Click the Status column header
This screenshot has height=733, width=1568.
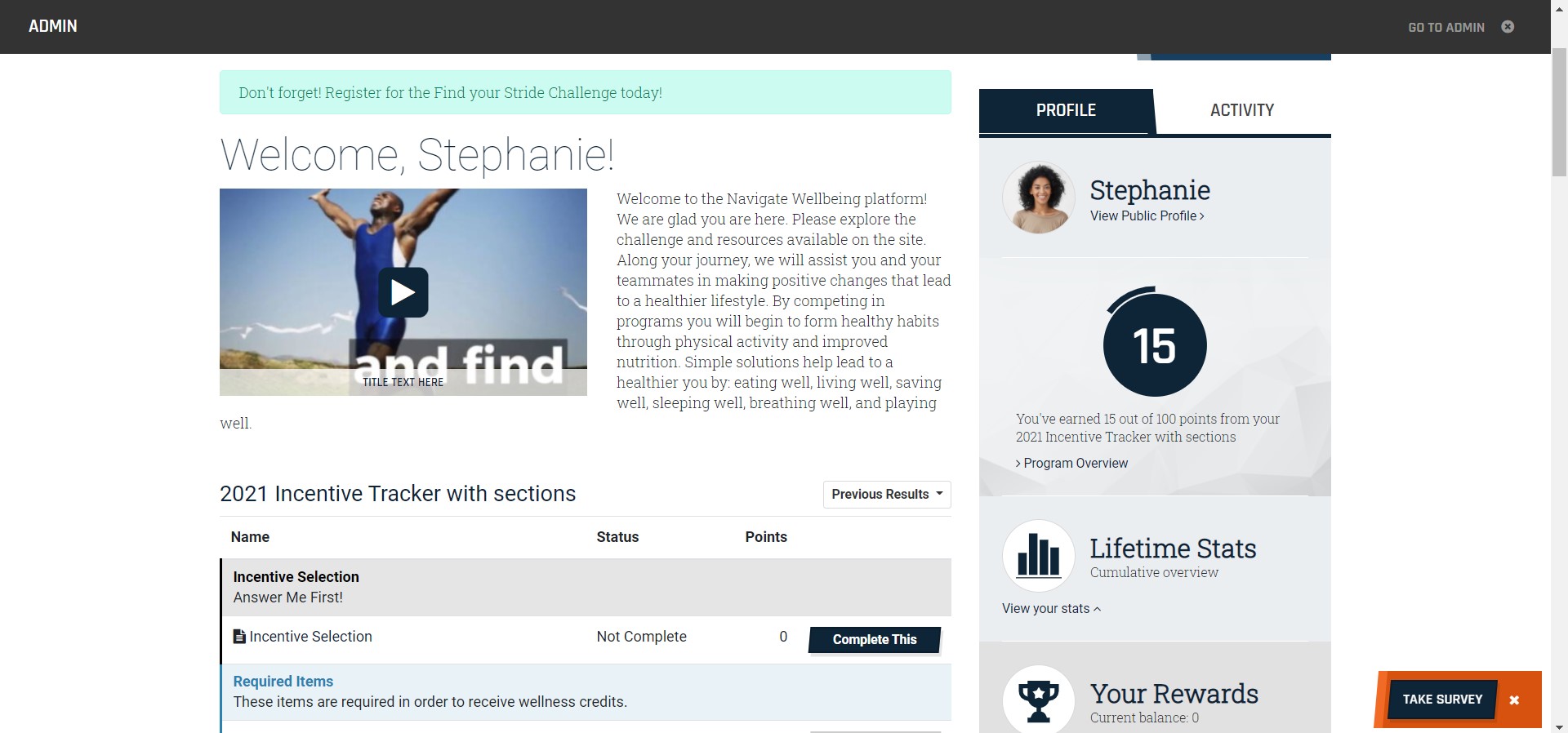pos(617,537)
